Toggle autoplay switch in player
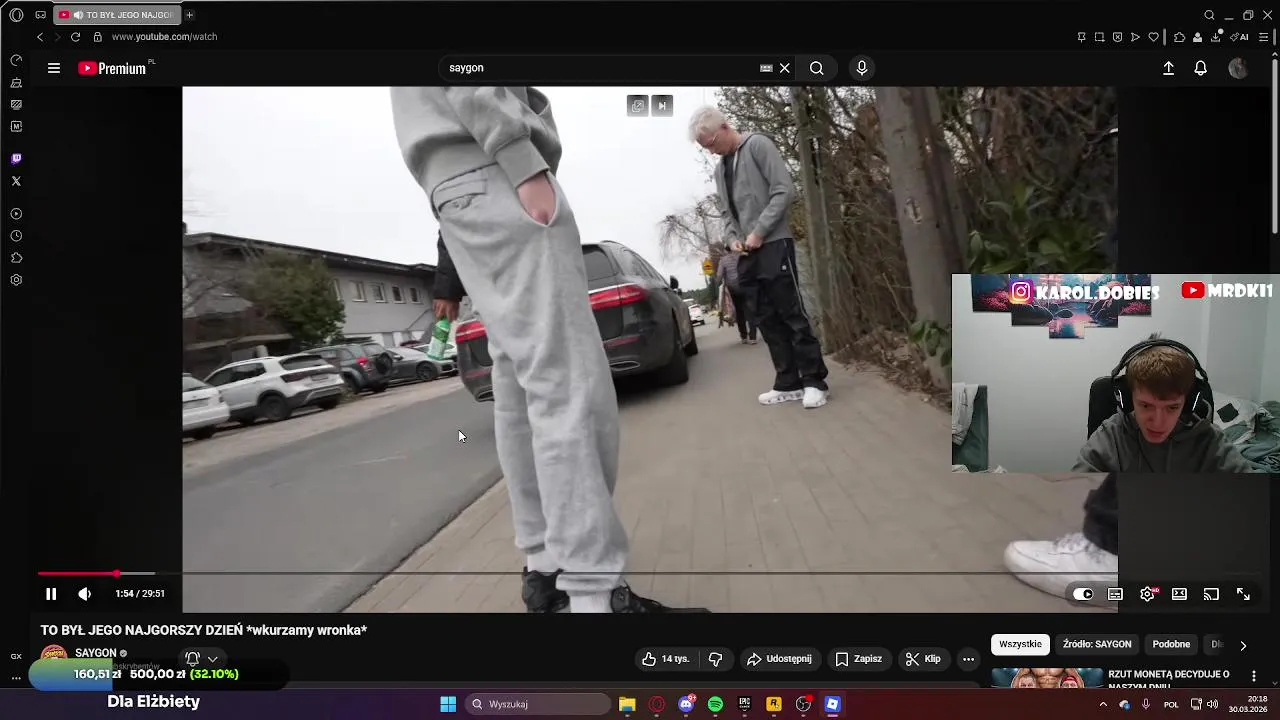Screen dimensions: 1280x720 point(1083,594)
